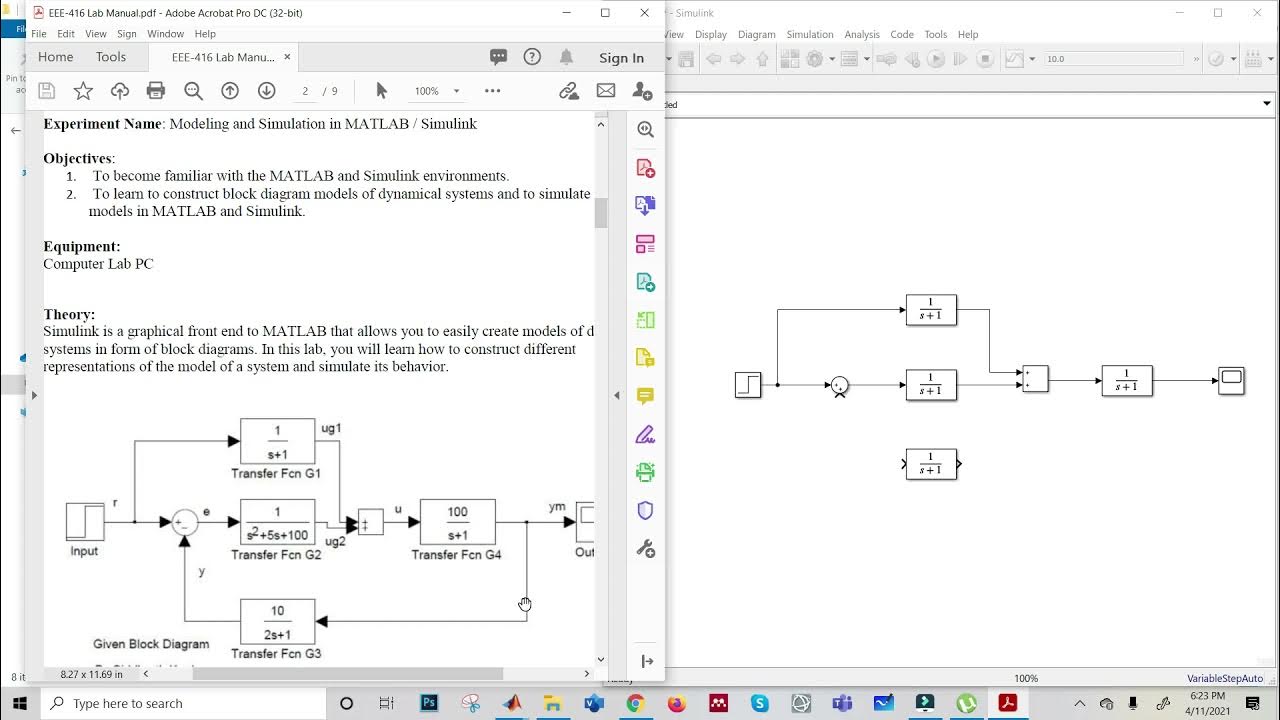Open the Combine Files tool in right pane

pos(645,206)
